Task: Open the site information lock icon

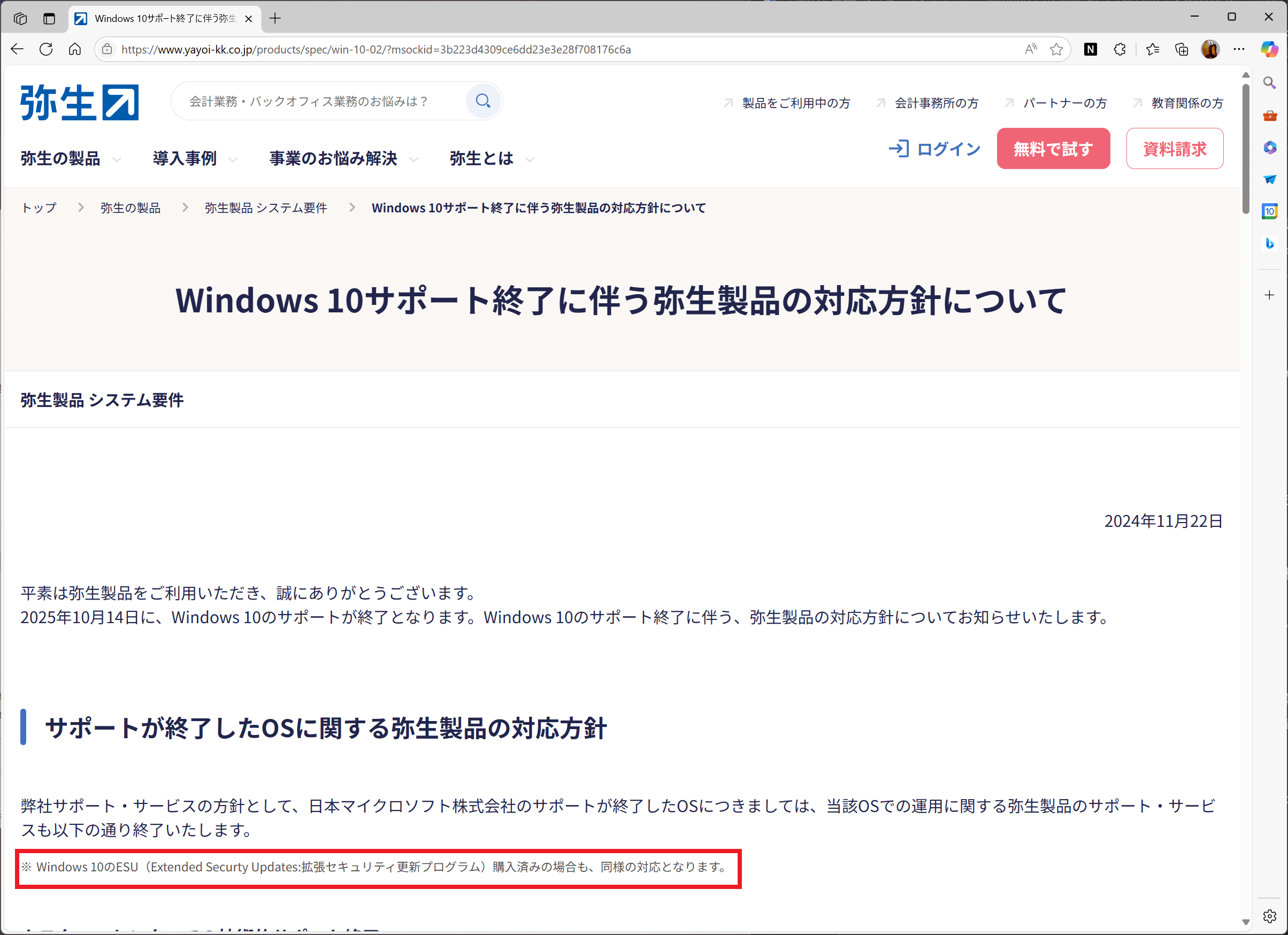Action: click(x=107, y=49)
